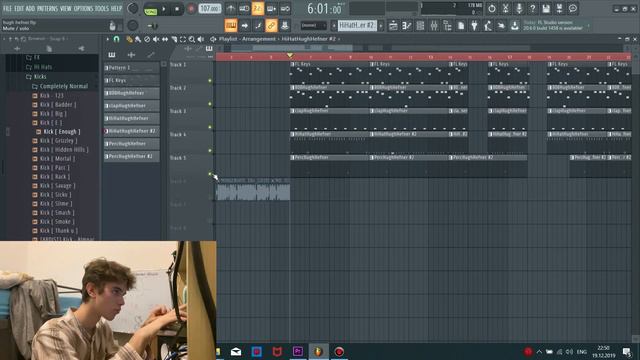Viewport: 640px width, 360px height.
Task: Open the OPTIONS menu
Action: [x=83, y=8]
